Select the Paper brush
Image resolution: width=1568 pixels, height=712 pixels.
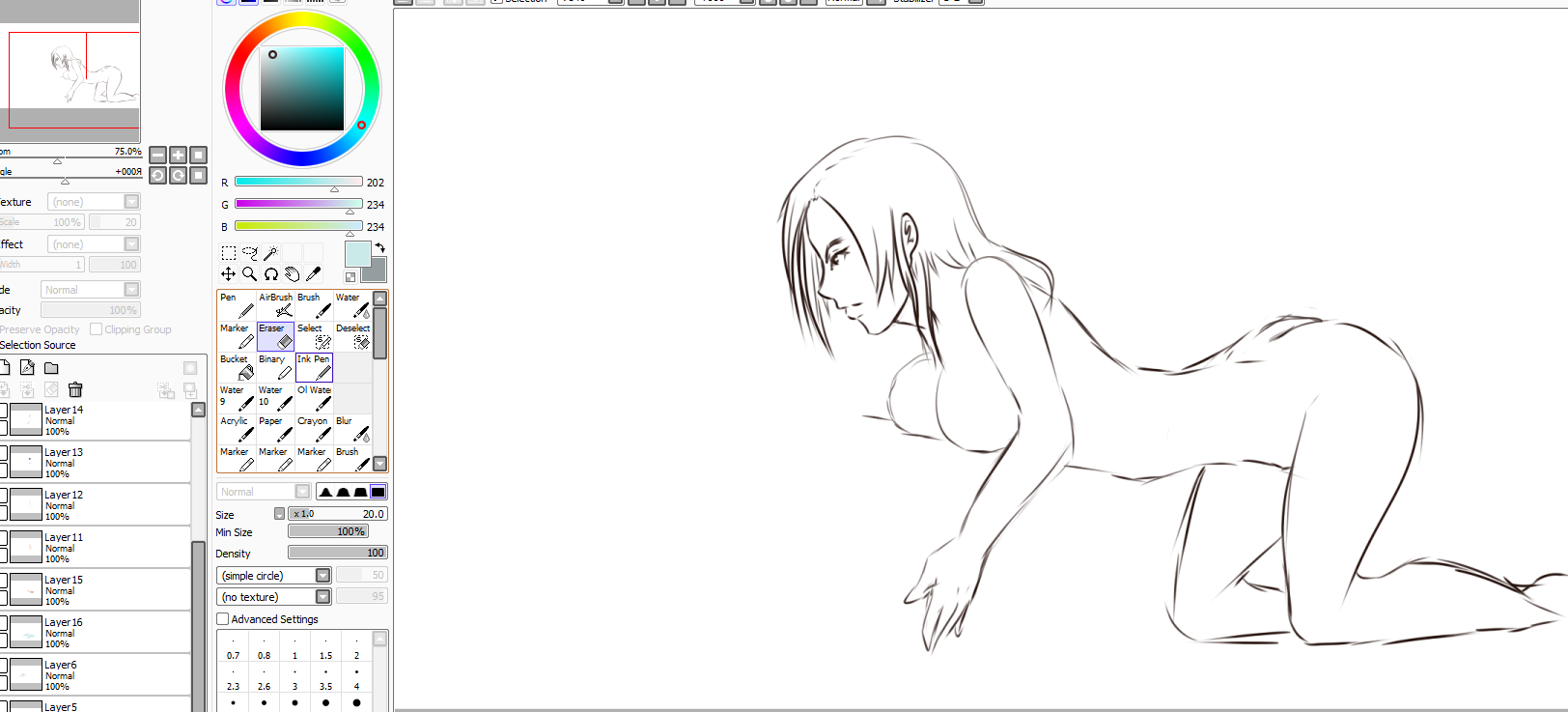[x=275, y=429]
